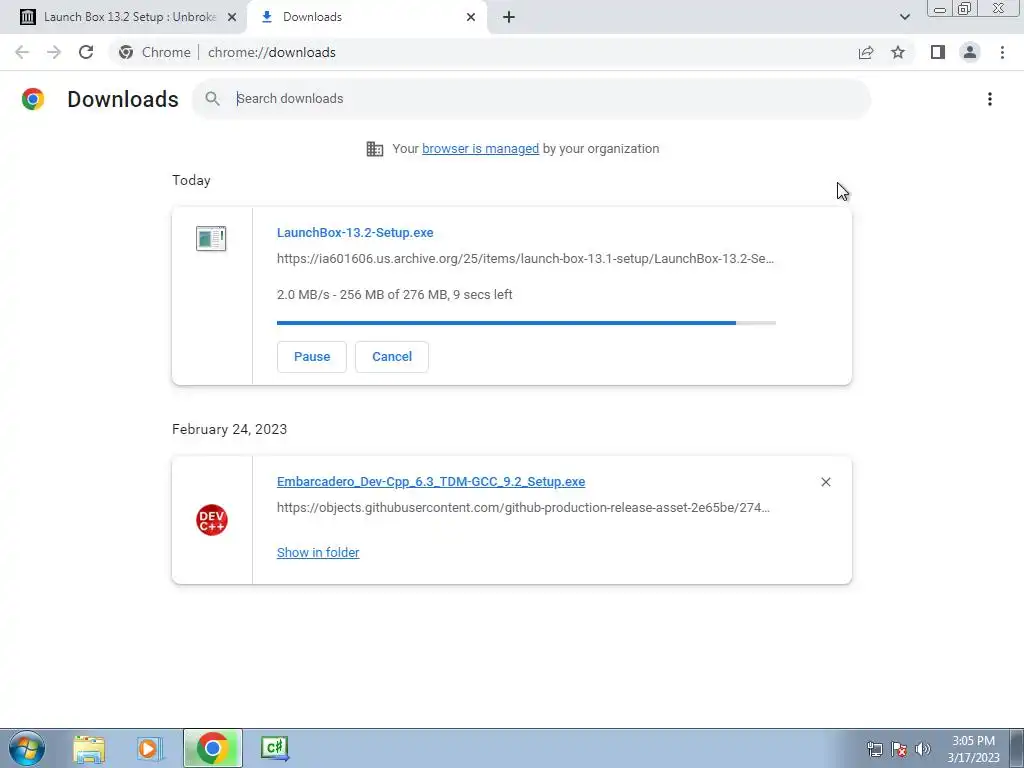Go forward with the forward arrow
The width and height of the screenshot is (1024, 768).
point(54,52)
